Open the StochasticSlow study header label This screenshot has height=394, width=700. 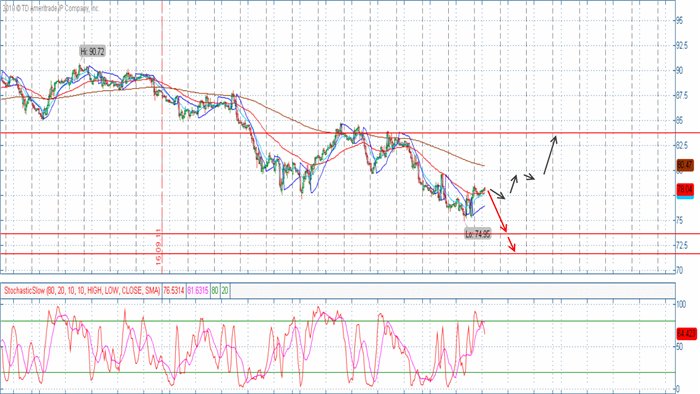(82, 290)
